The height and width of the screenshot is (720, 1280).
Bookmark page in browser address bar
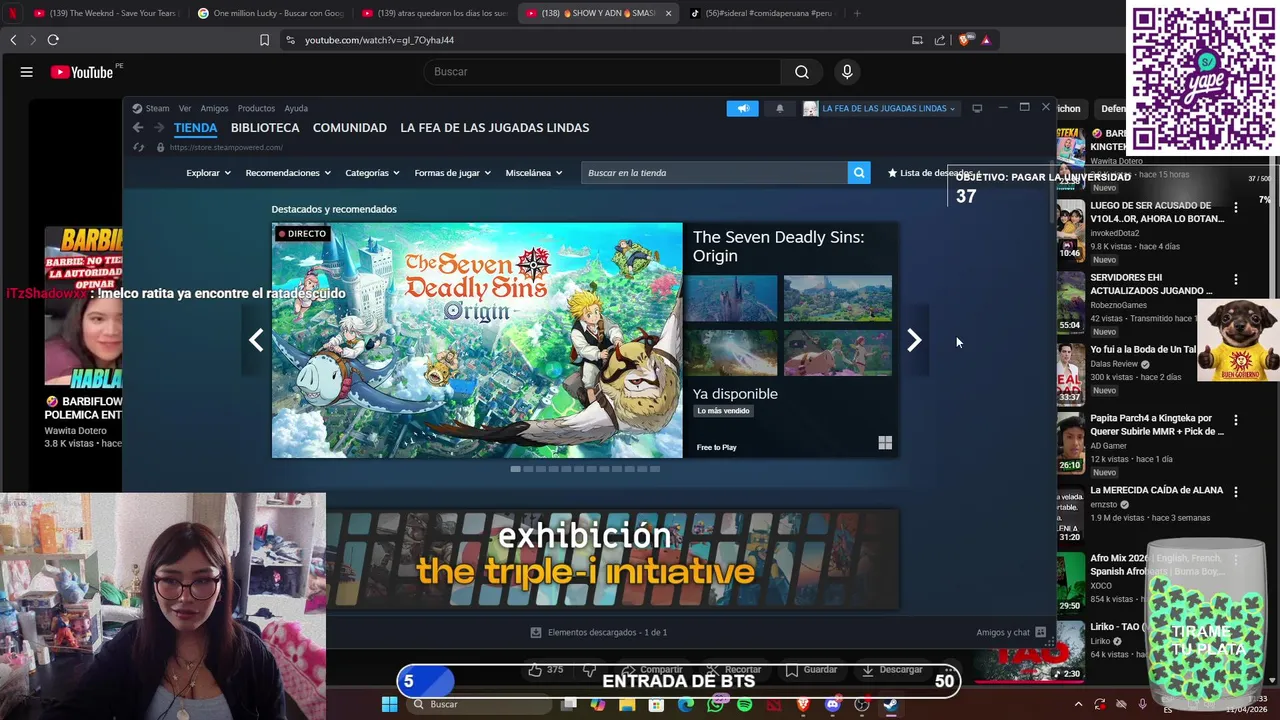[x=264, y=40]
